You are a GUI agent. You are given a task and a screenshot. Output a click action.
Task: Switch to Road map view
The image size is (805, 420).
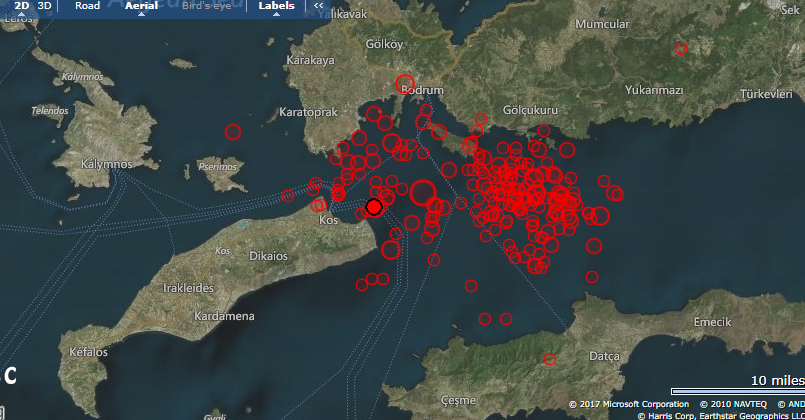[87, 6]
